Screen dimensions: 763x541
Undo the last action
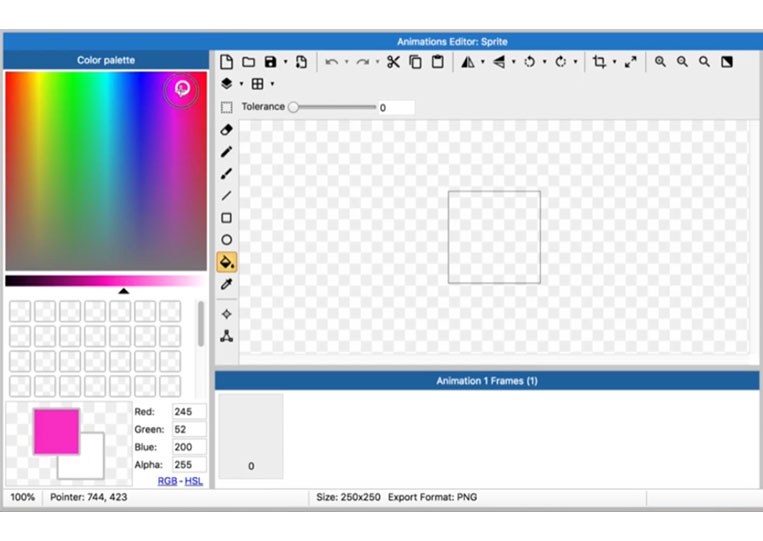tap(331, 62)
